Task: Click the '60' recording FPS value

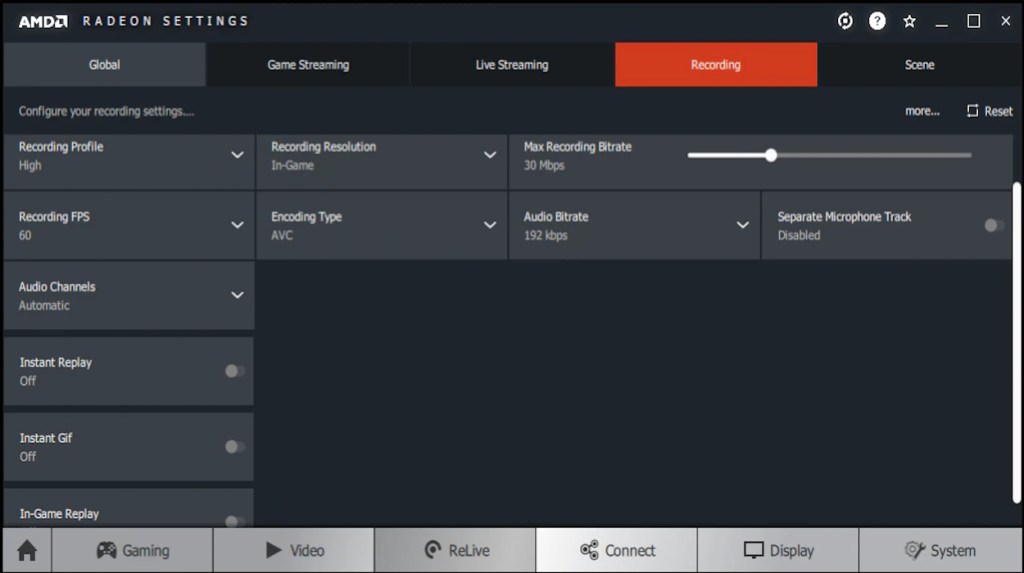Action: (25, 235)
